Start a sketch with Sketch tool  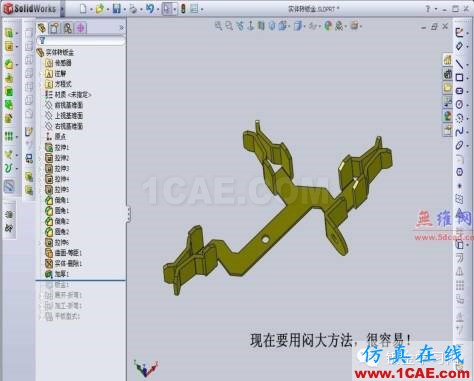459,32
